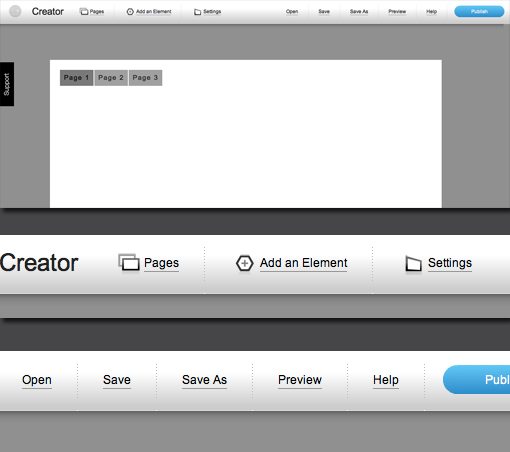Click the Pages icon in small top toolbar
The height and width of the screenshot is (452, 510).
[x=84, y=12]
